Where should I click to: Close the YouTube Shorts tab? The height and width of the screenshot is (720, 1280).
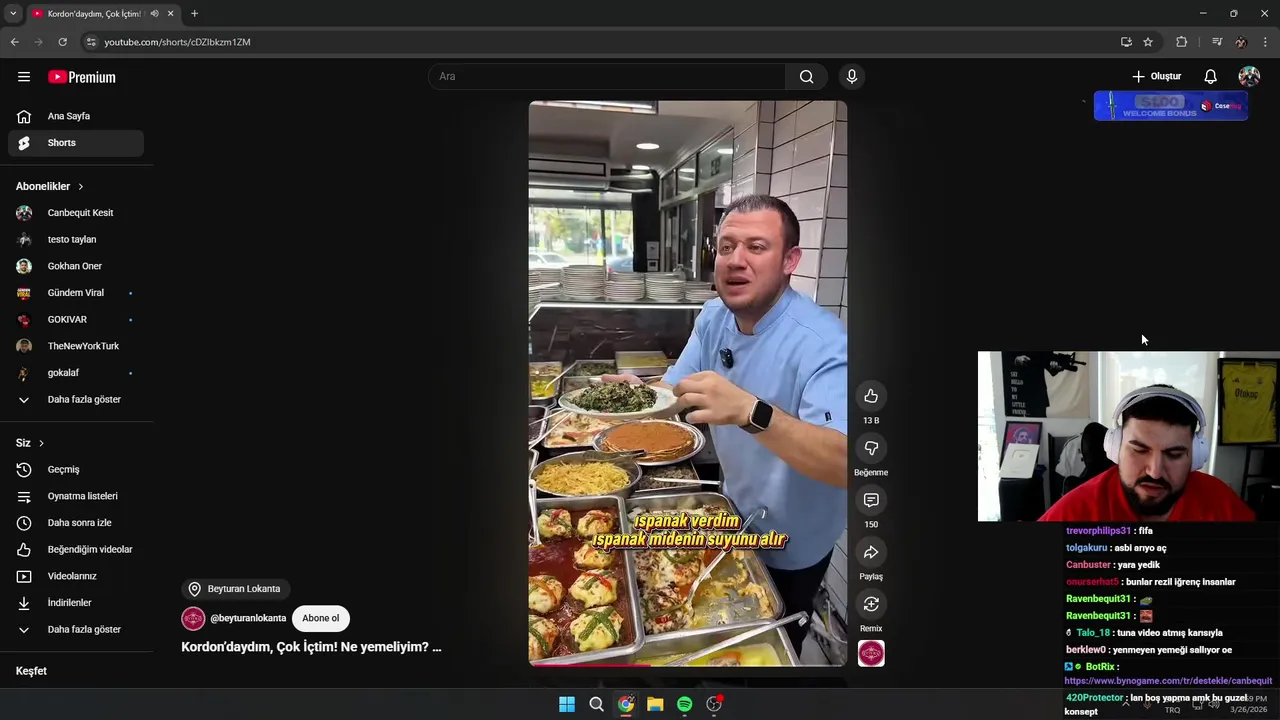point(171,13)
